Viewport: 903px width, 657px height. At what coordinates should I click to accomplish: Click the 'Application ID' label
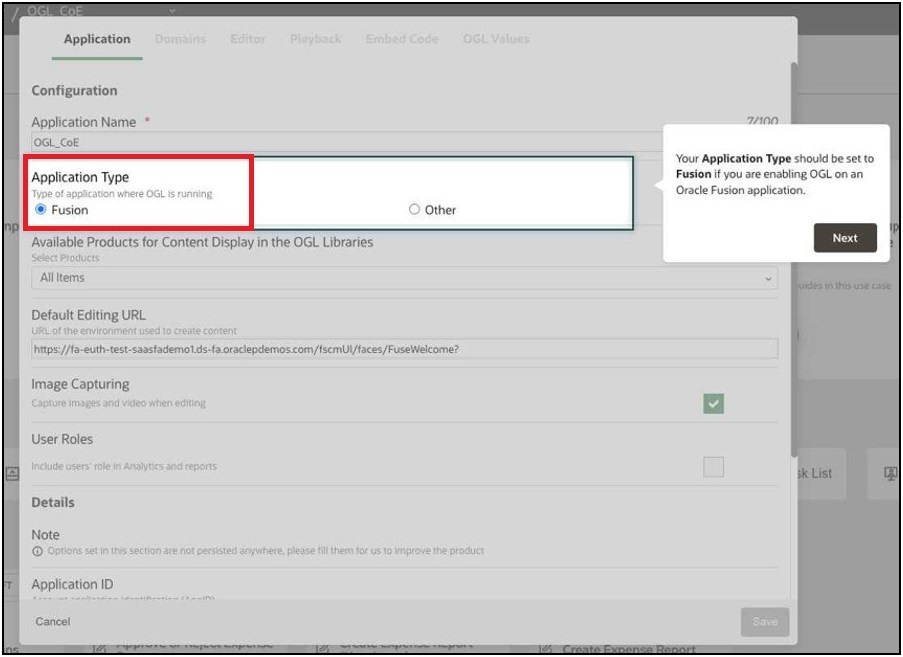[73, 584]
